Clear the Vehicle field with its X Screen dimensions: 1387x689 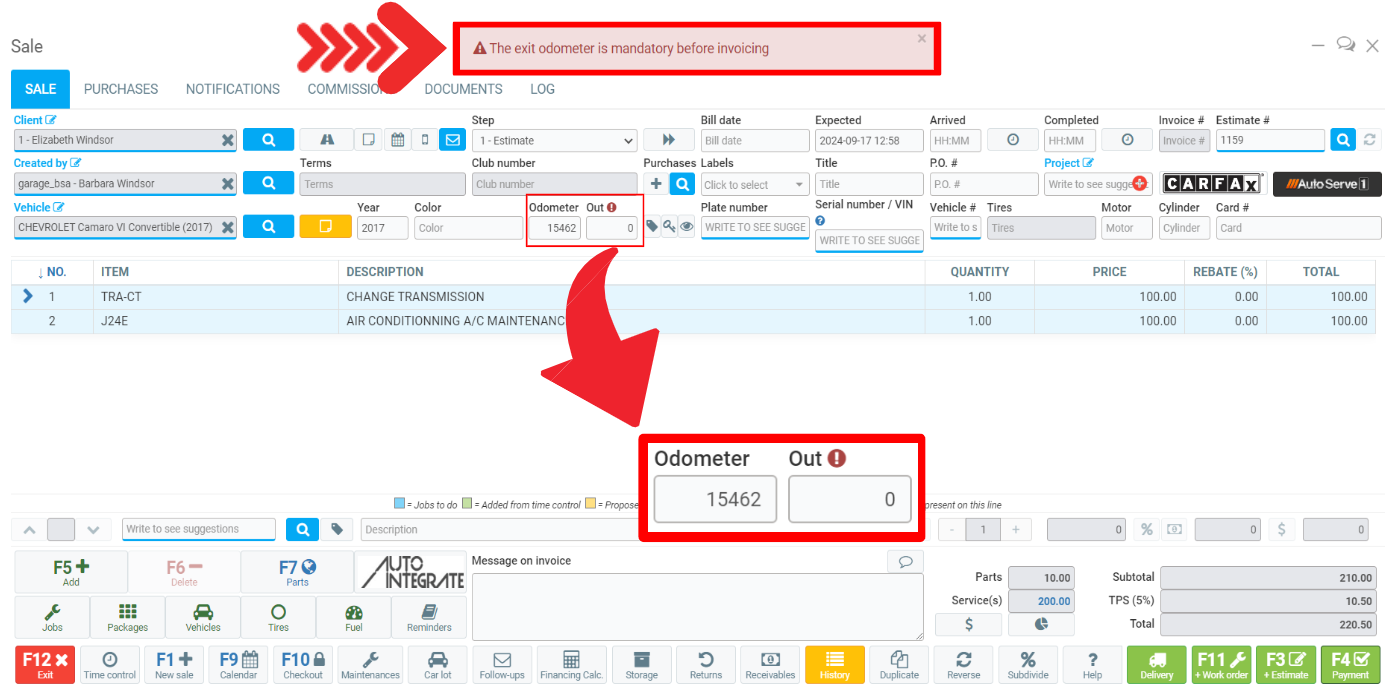pos(228,228)
